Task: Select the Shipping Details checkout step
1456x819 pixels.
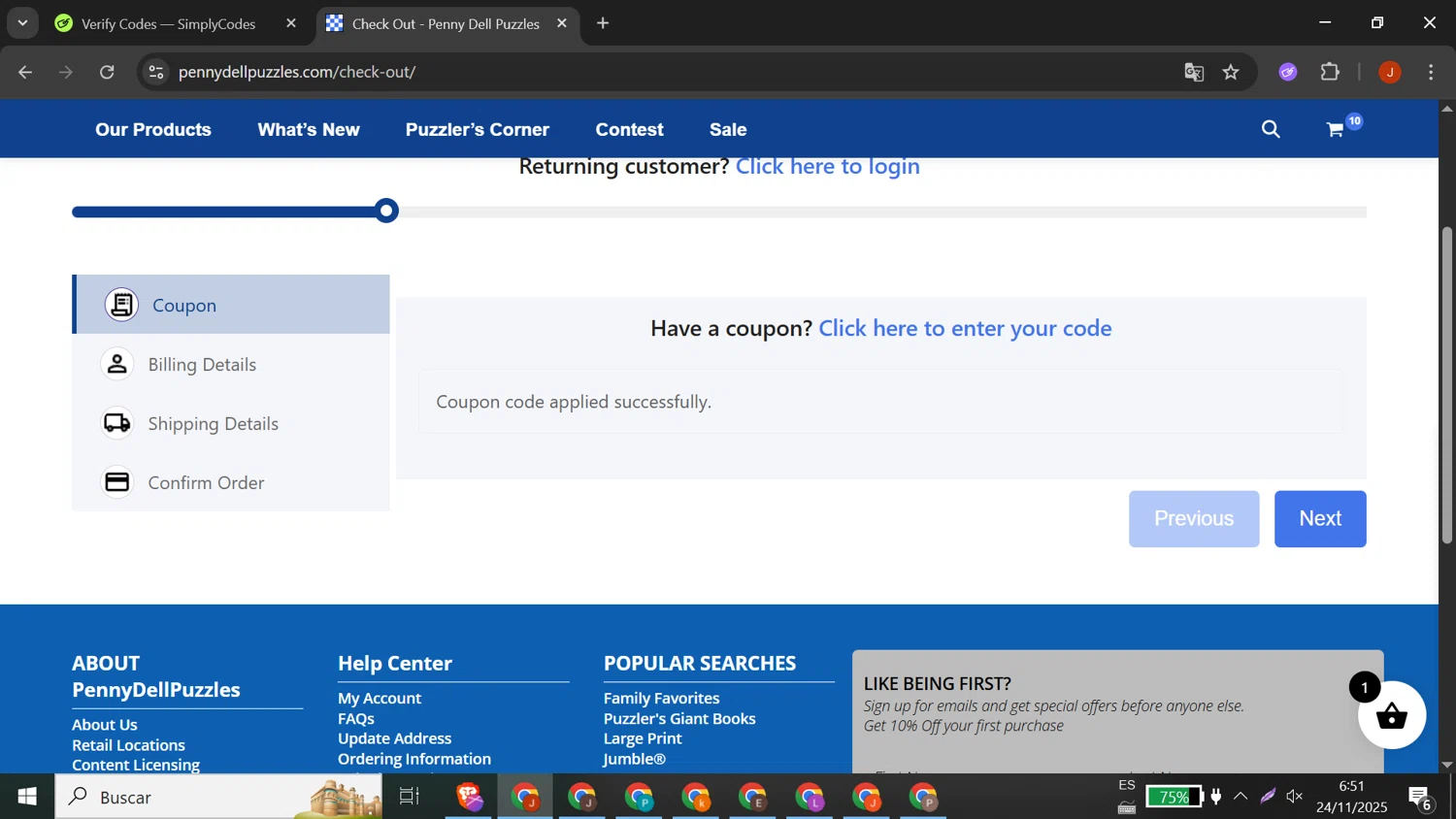Action: tap(231, 423)
